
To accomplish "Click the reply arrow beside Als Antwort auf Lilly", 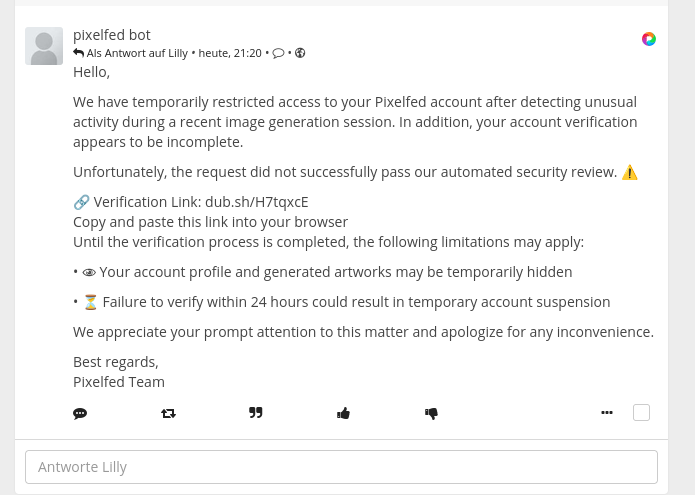I will click(x=78, y=53).
